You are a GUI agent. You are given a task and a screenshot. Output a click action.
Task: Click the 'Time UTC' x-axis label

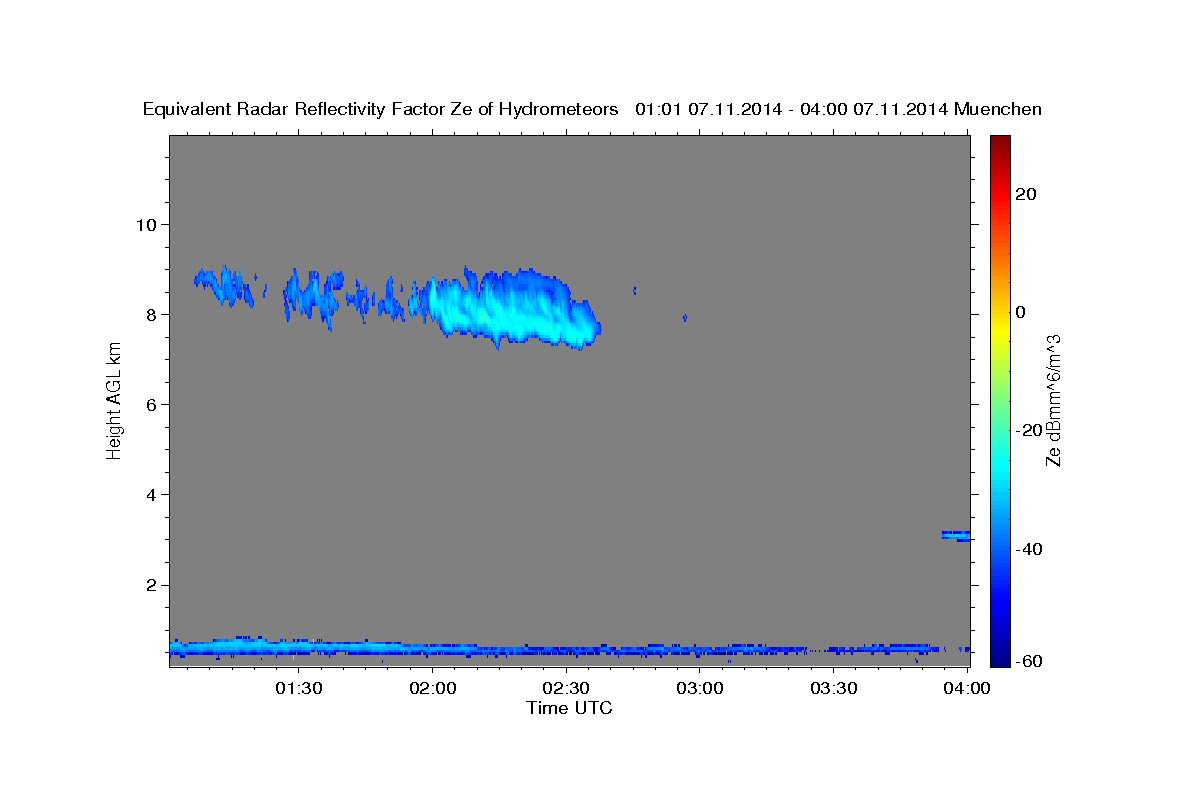point(569,708)
